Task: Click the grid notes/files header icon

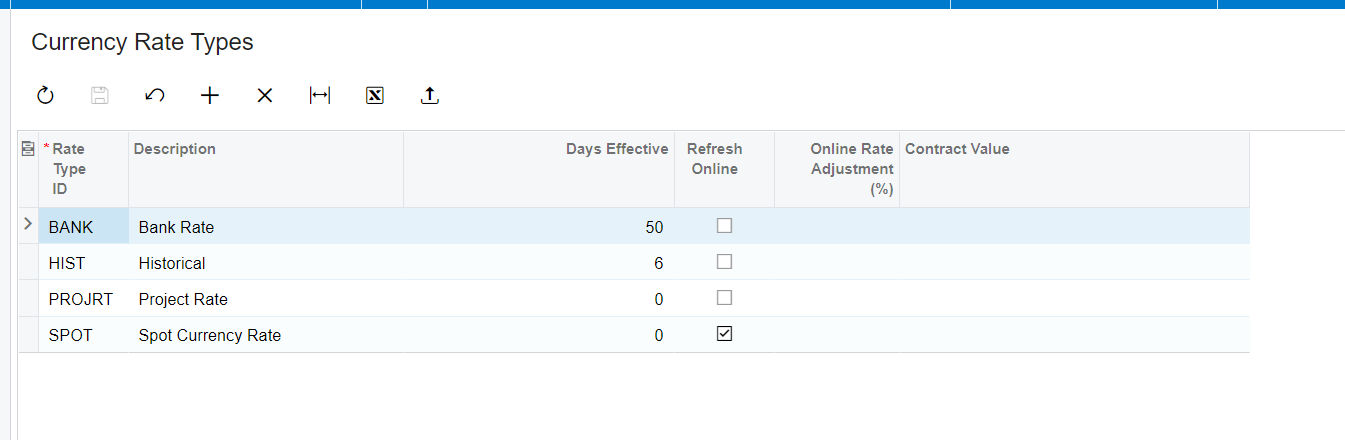Action: click(28, 149)
